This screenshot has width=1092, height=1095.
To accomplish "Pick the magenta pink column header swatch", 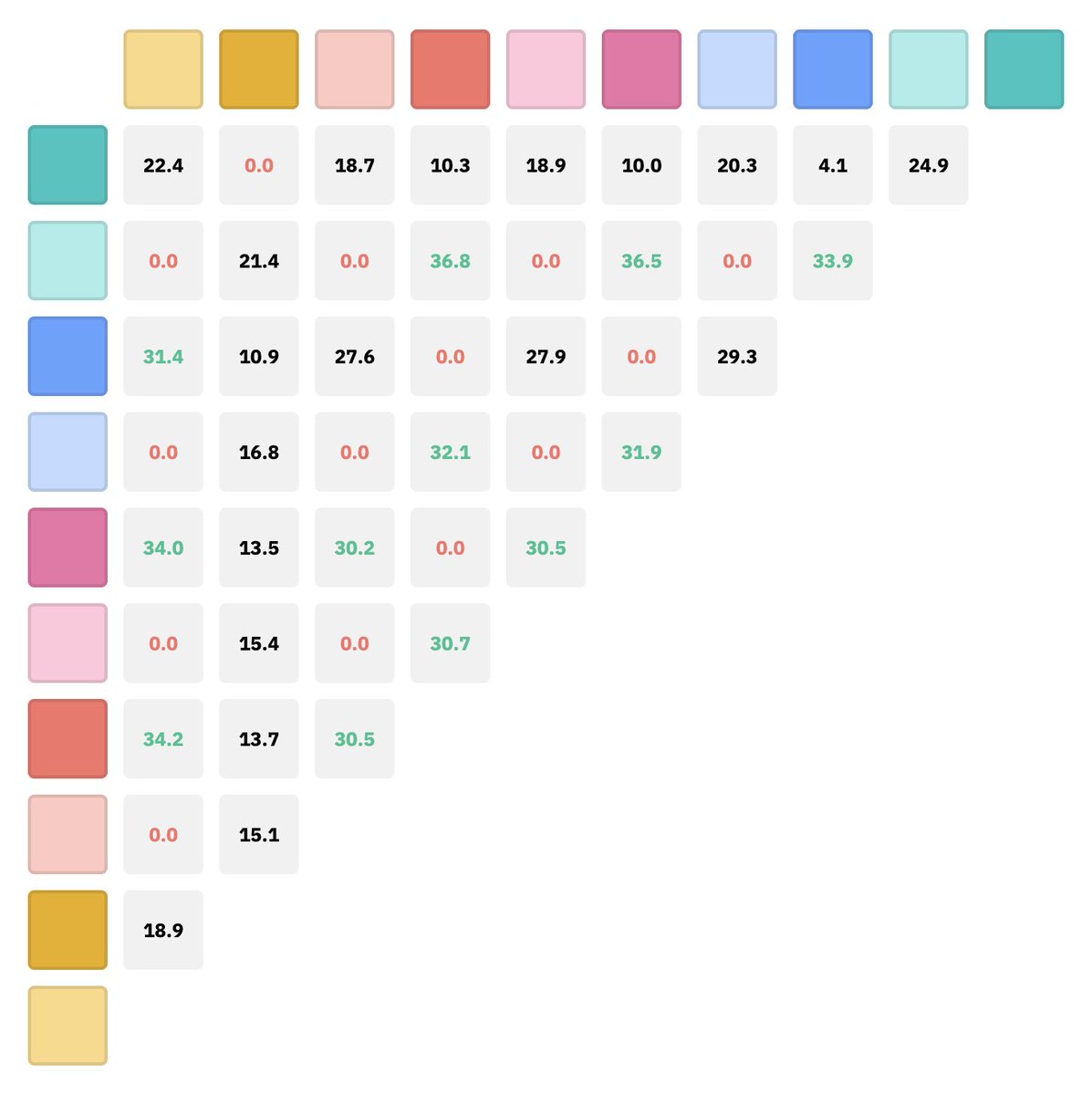I will 641,69.
